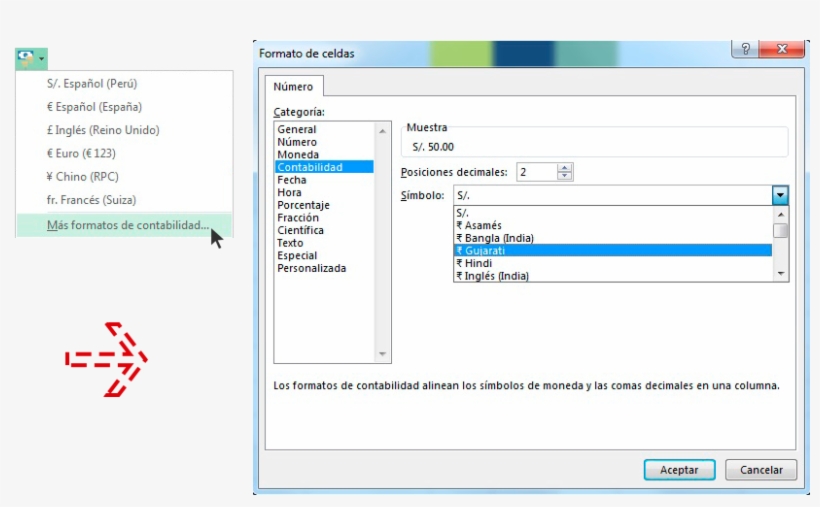Screen dimensions: 820x507
Task: Increase decimal places with up spinner
Action: 564,168
